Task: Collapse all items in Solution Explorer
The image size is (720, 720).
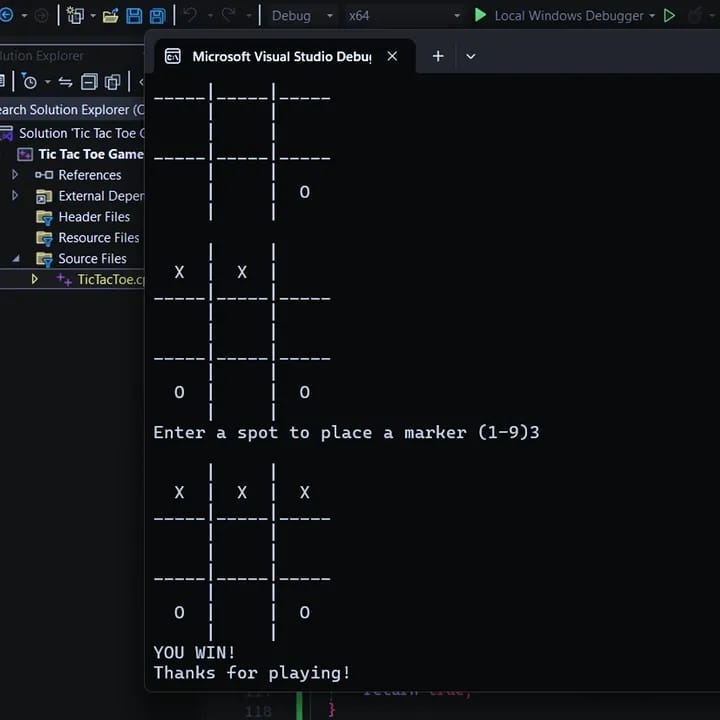Action: tap(89, 82)
